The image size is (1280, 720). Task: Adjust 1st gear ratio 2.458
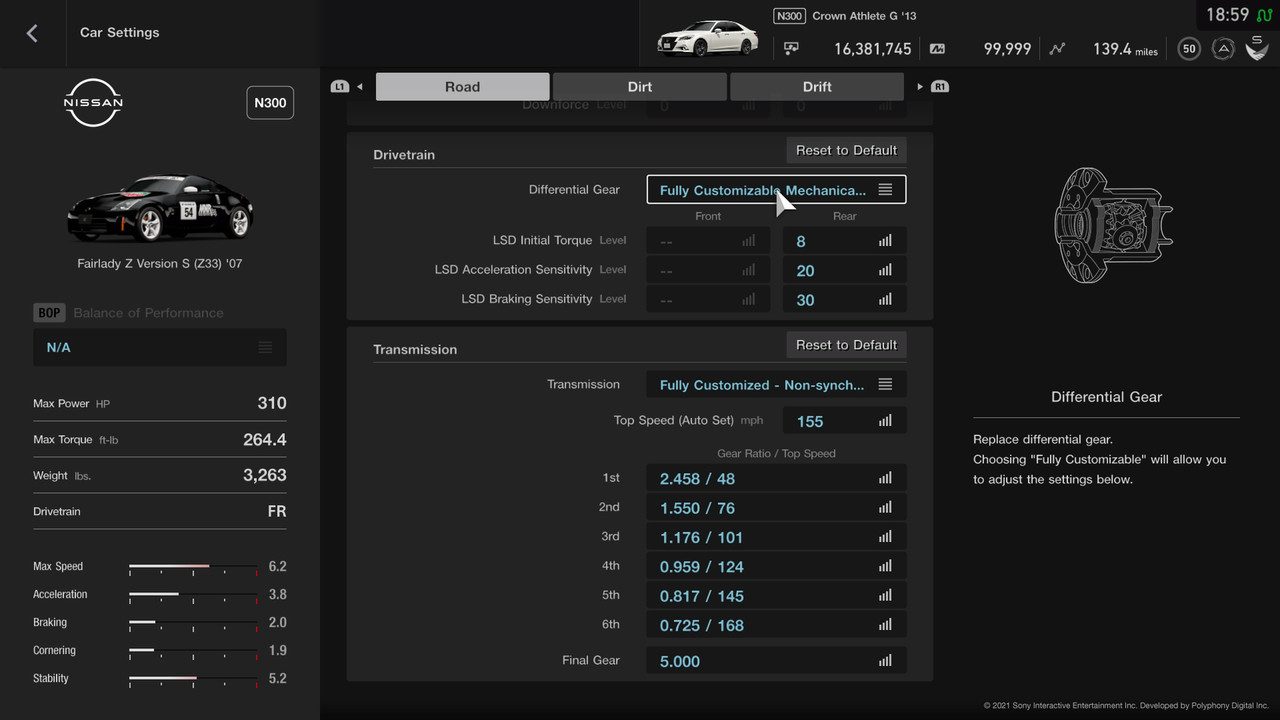tap(777, 478)
